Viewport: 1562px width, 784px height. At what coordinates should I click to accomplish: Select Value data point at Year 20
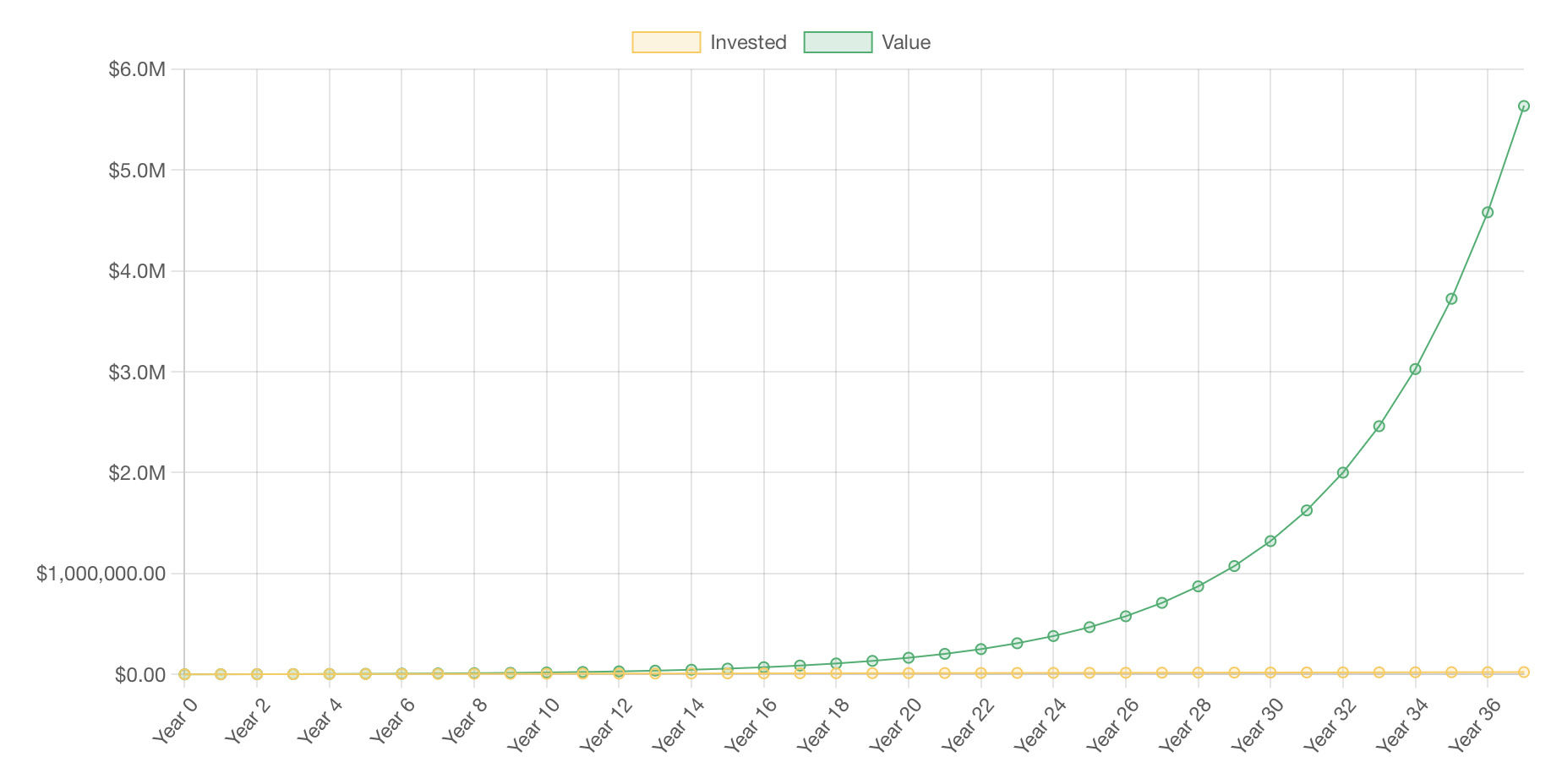(x=909, y=657)
